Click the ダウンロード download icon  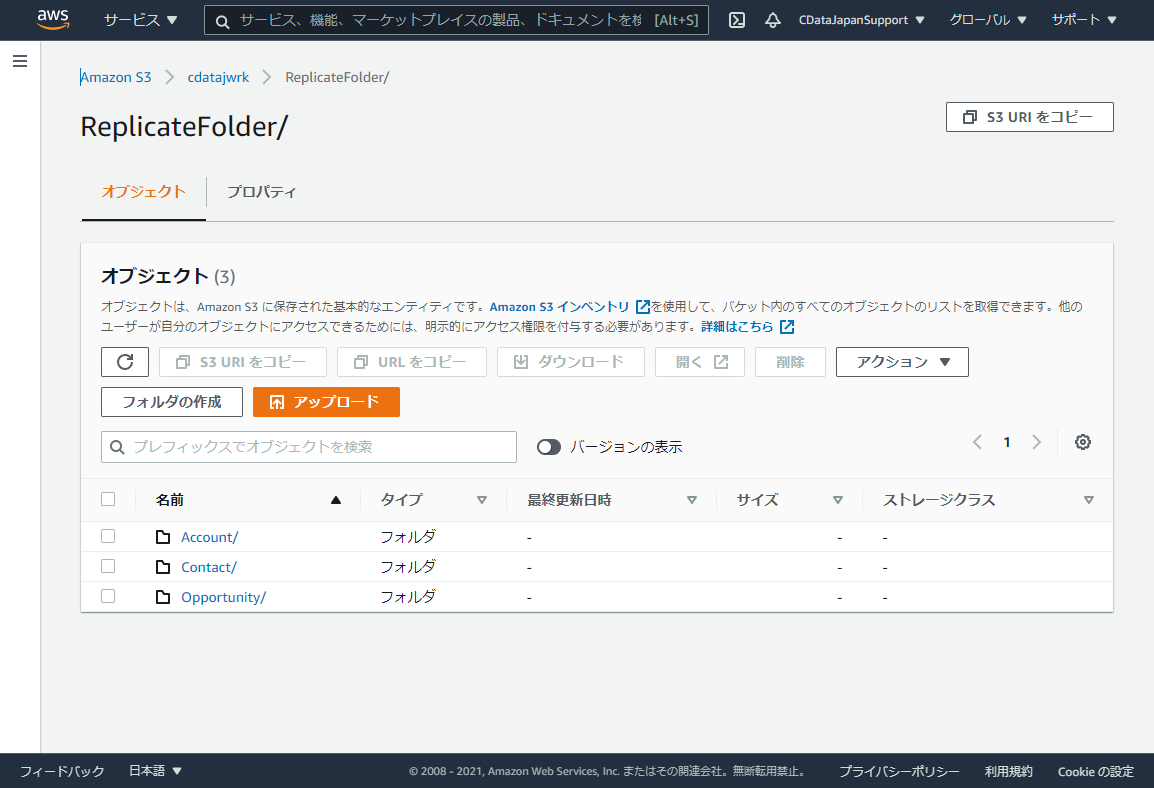[570, 362]
